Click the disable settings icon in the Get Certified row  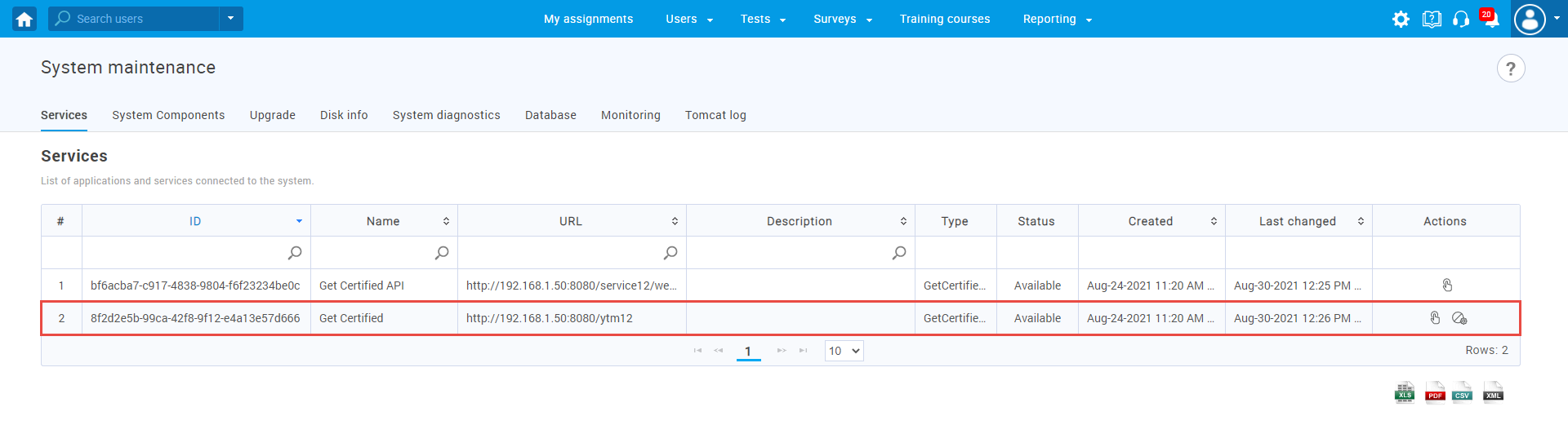point(1459,318)
